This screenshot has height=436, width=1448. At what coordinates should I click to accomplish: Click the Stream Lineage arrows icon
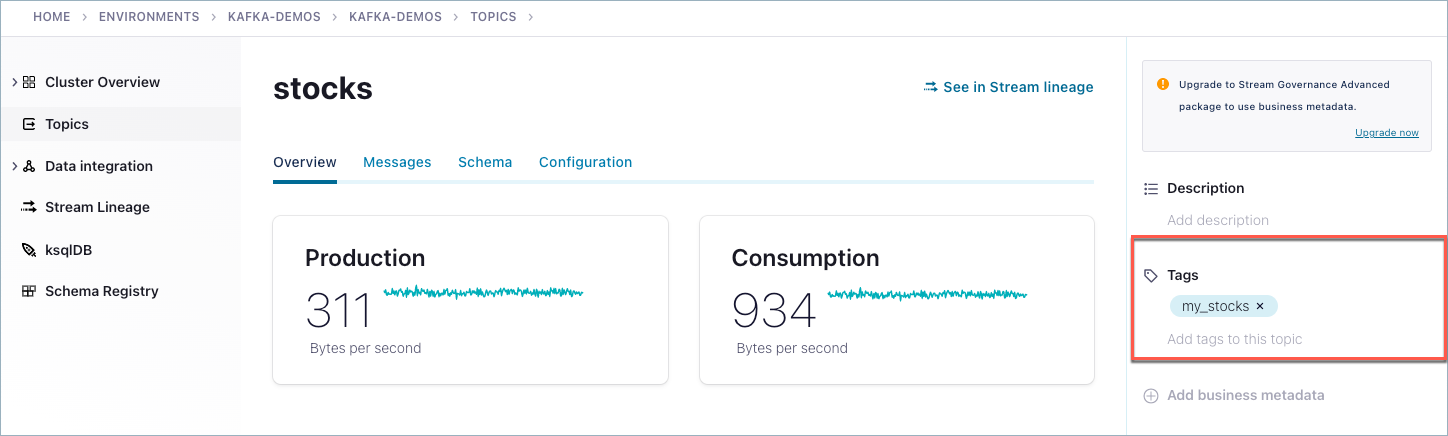coord(29,207)
